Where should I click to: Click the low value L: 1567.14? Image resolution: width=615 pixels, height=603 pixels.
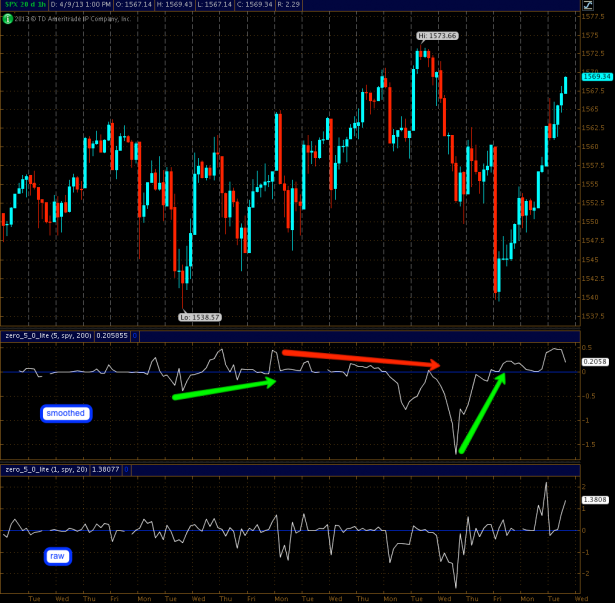[215, 5]
